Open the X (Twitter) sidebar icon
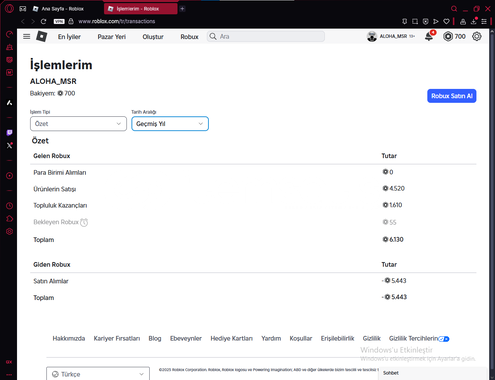495x380 pixels. [9, 146]
